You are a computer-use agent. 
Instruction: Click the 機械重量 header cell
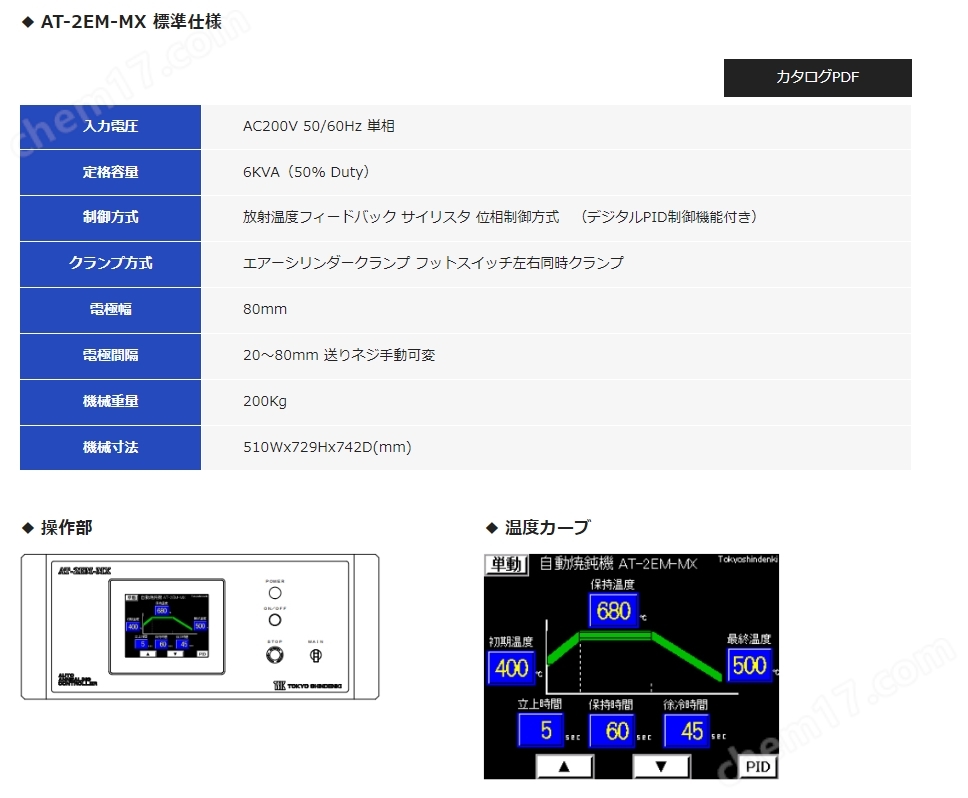click(x=111, y=402)
